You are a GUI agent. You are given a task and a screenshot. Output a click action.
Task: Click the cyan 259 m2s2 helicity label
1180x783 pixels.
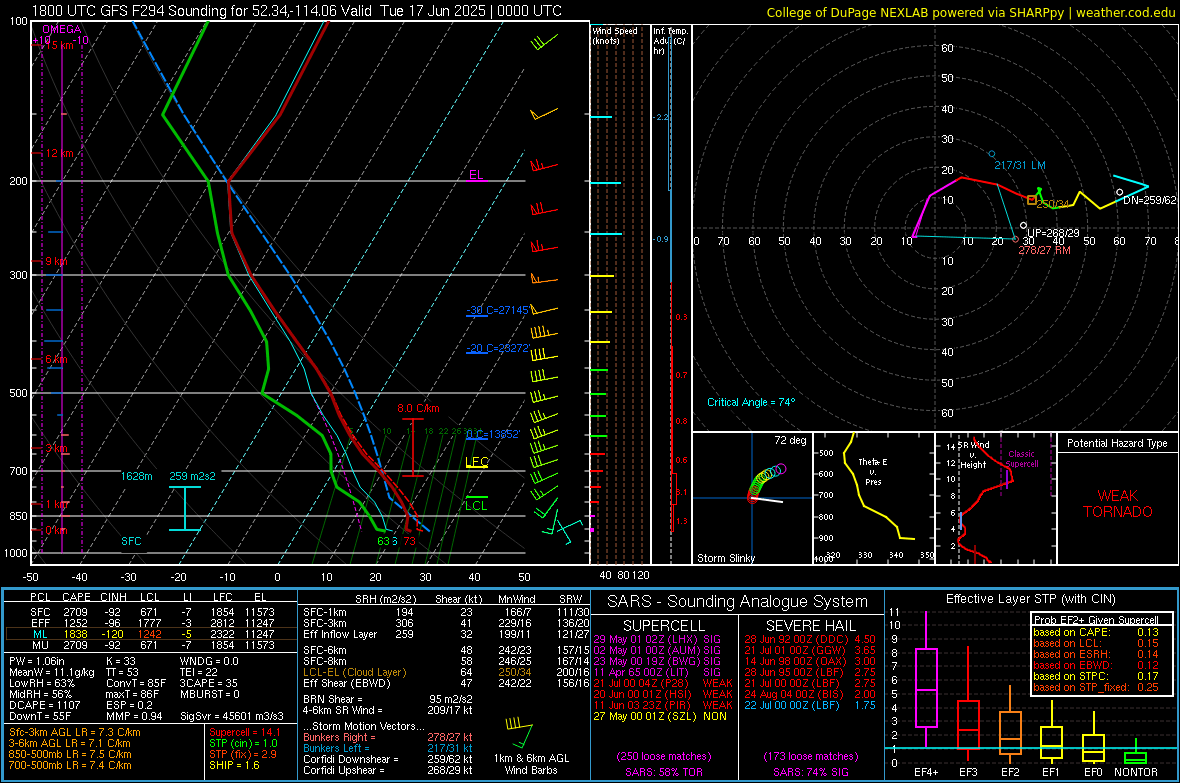[193, 476]
